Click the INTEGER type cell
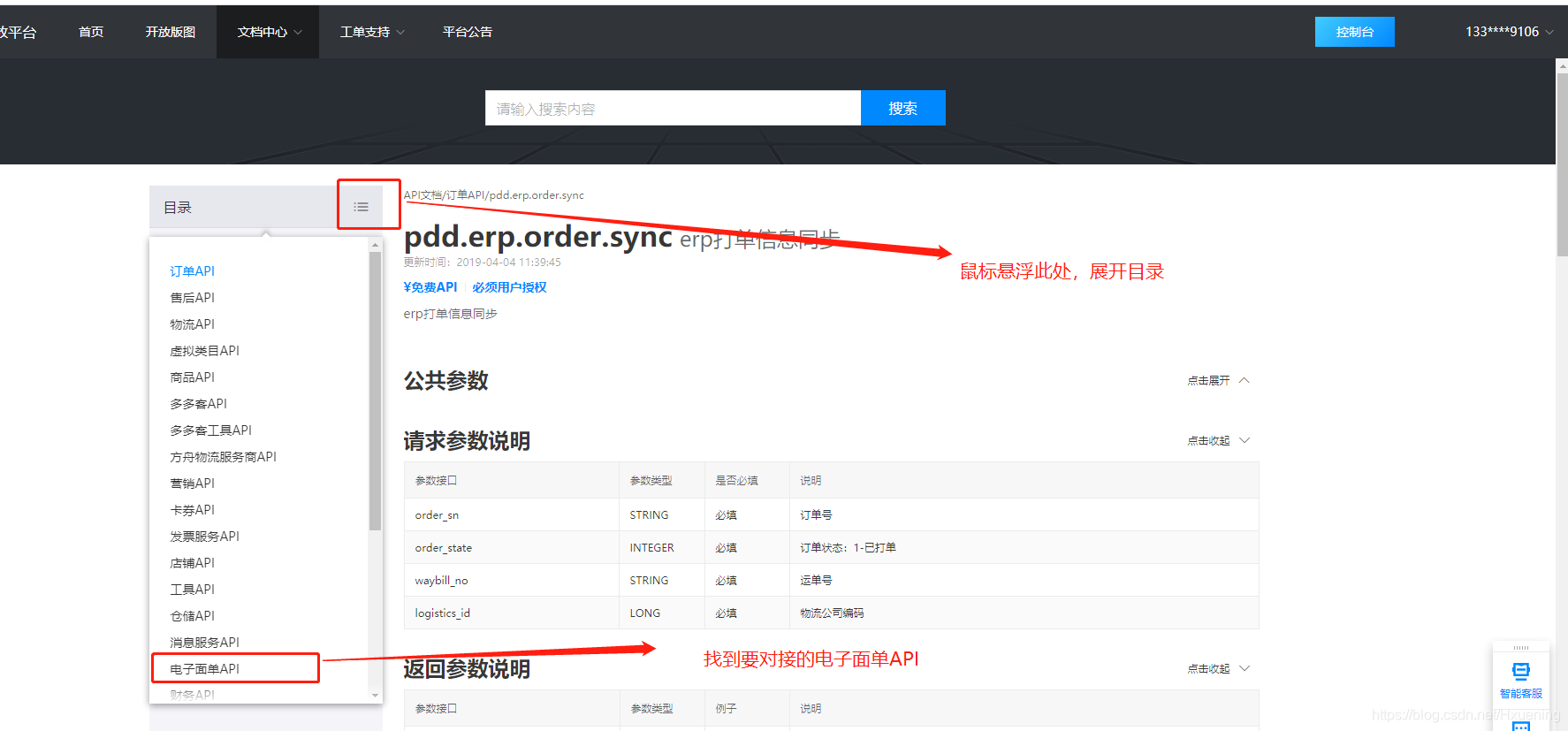 662,547
